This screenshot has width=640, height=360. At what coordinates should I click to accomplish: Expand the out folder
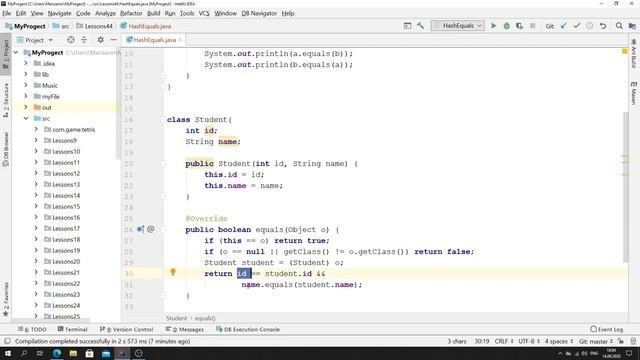[26, 107]
